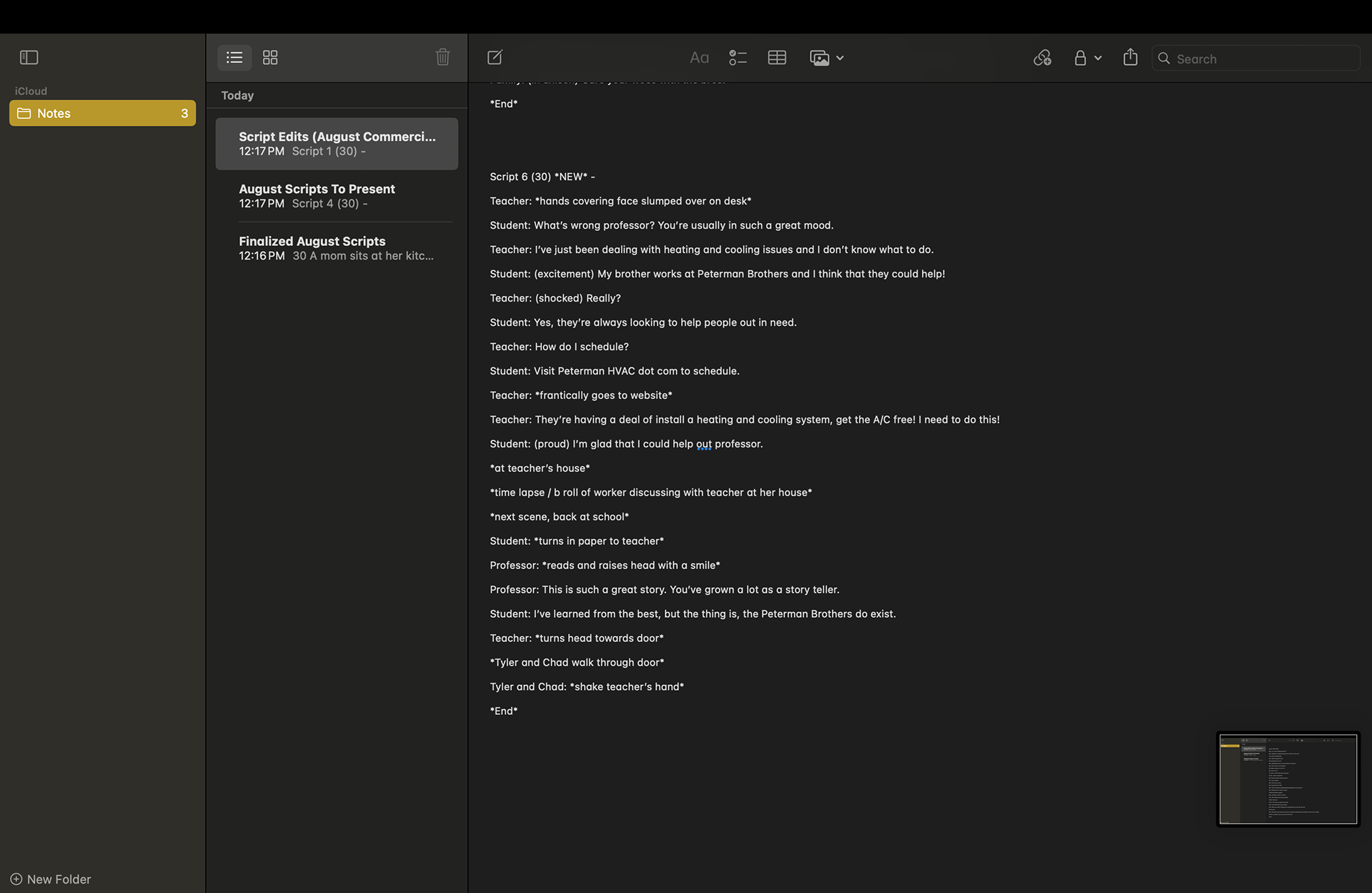
Task: Click the line 'Teacher: (shocked) Really?'
Action: [x=555, y=298]
